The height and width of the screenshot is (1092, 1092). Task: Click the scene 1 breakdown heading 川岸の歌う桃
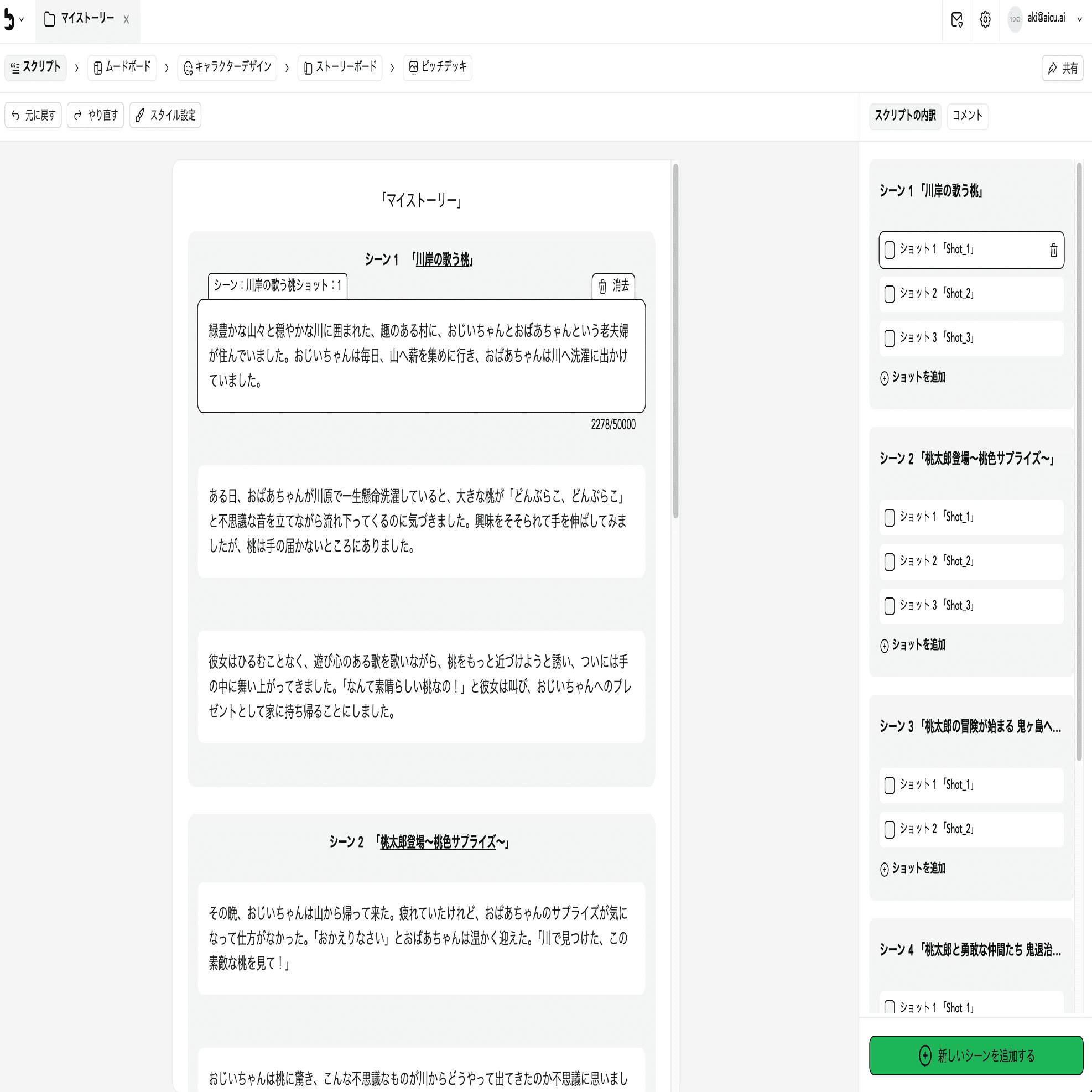[930, 191]
